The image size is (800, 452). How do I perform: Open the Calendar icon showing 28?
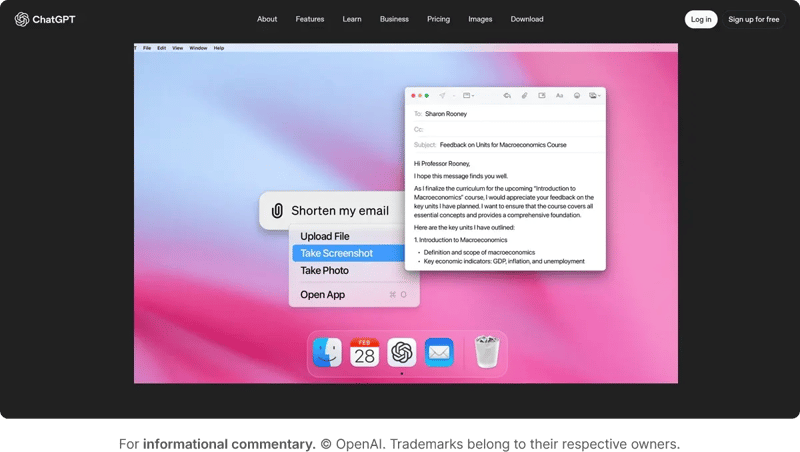[364, 353]
